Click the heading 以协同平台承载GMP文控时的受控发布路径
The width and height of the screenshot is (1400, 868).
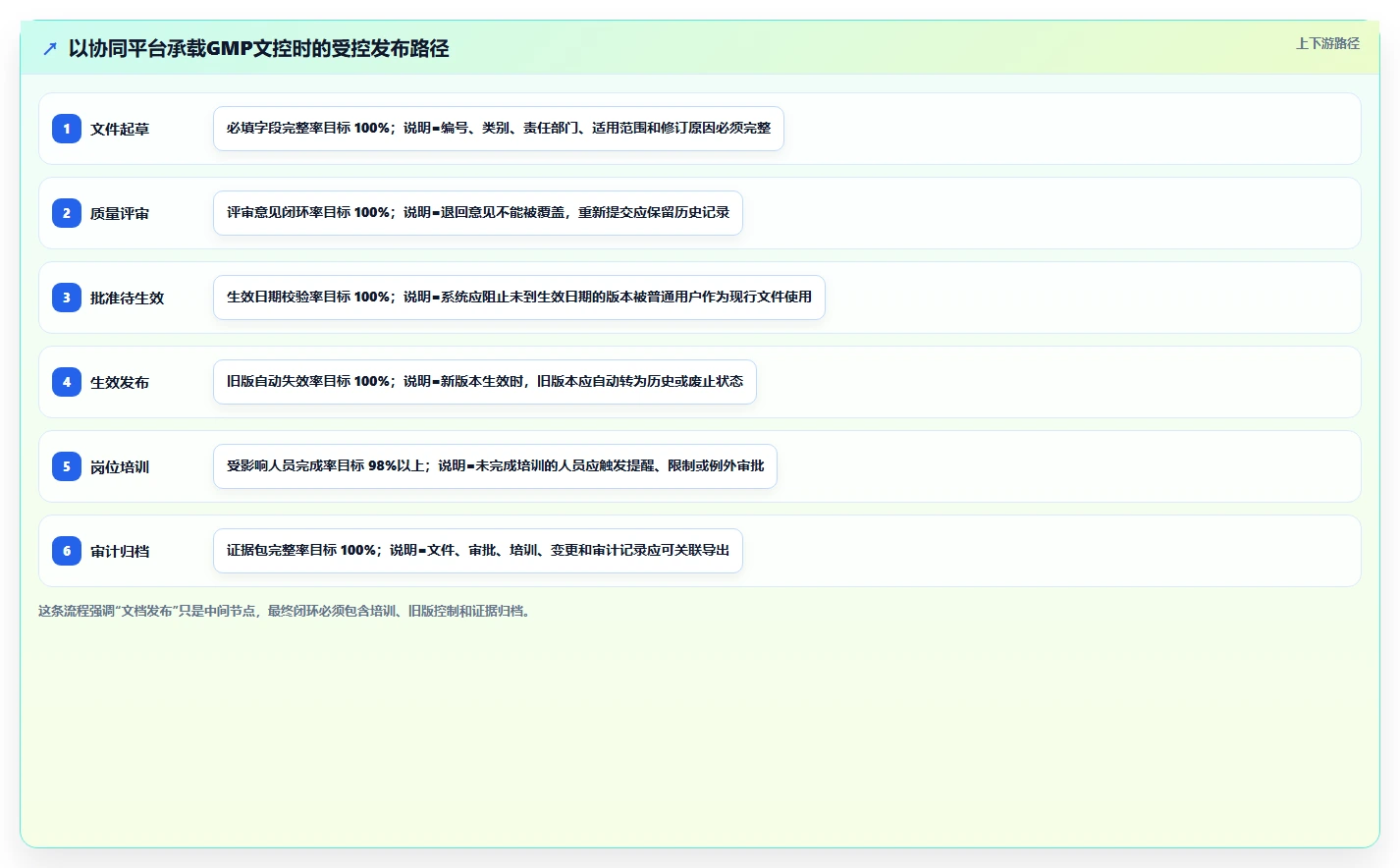259,48
